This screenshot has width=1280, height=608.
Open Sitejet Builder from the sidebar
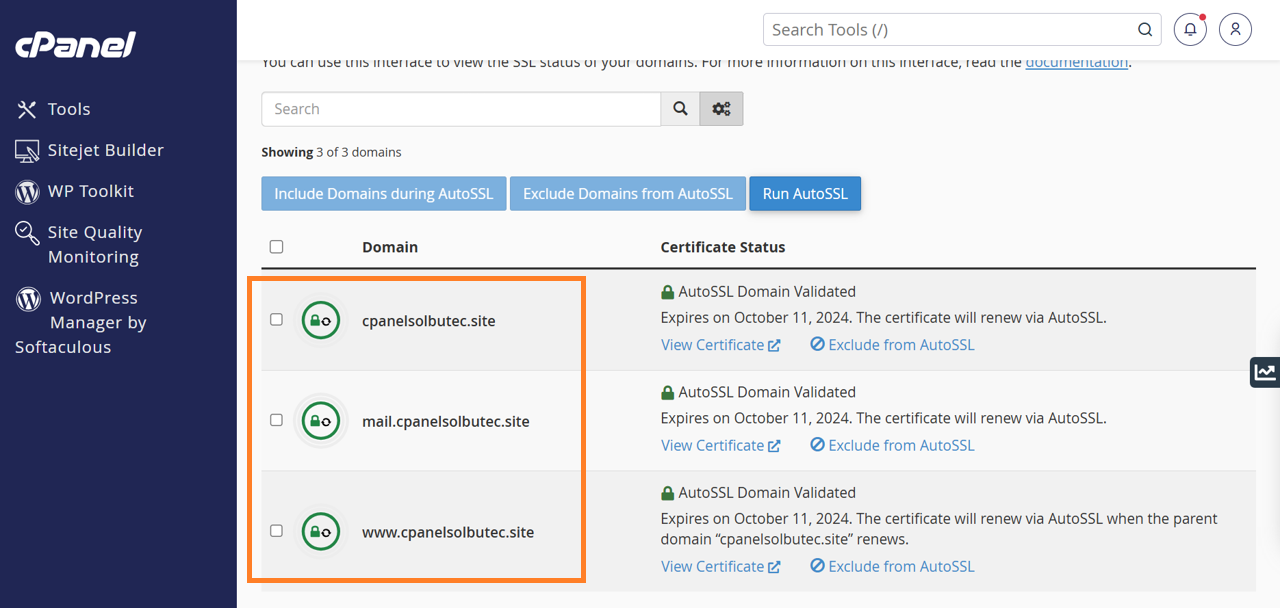[105, 150]
